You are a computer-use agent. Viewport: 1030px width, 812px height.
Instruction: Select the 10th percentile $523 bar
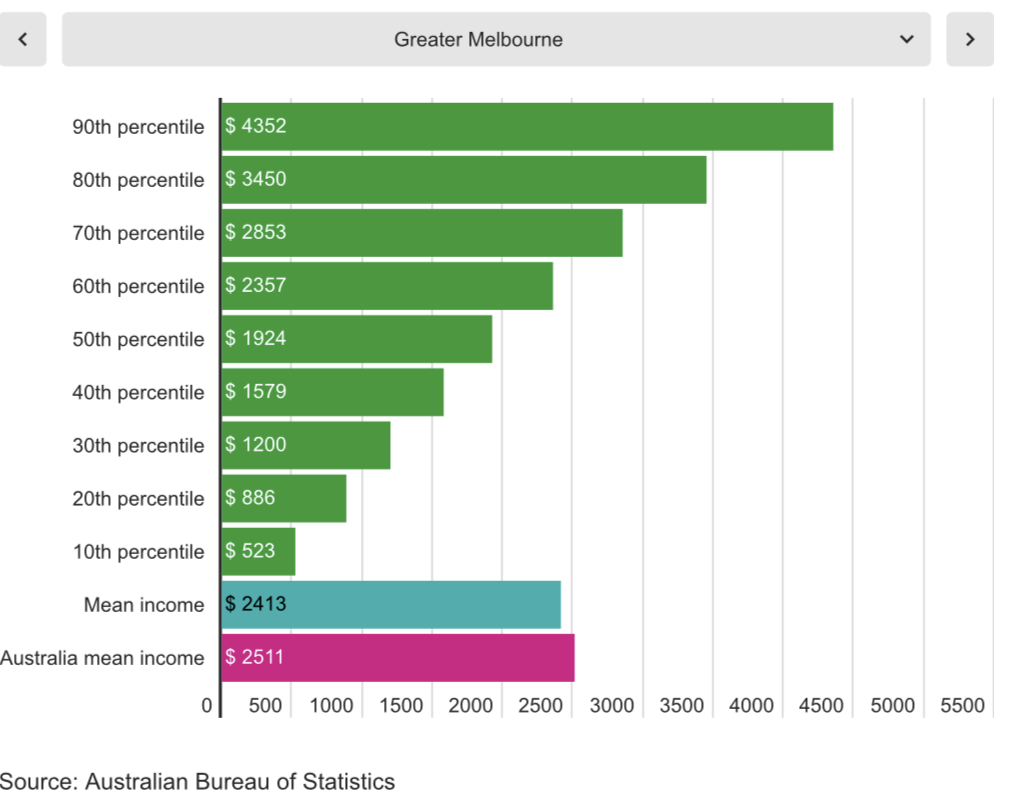click(x=258, y=551)
